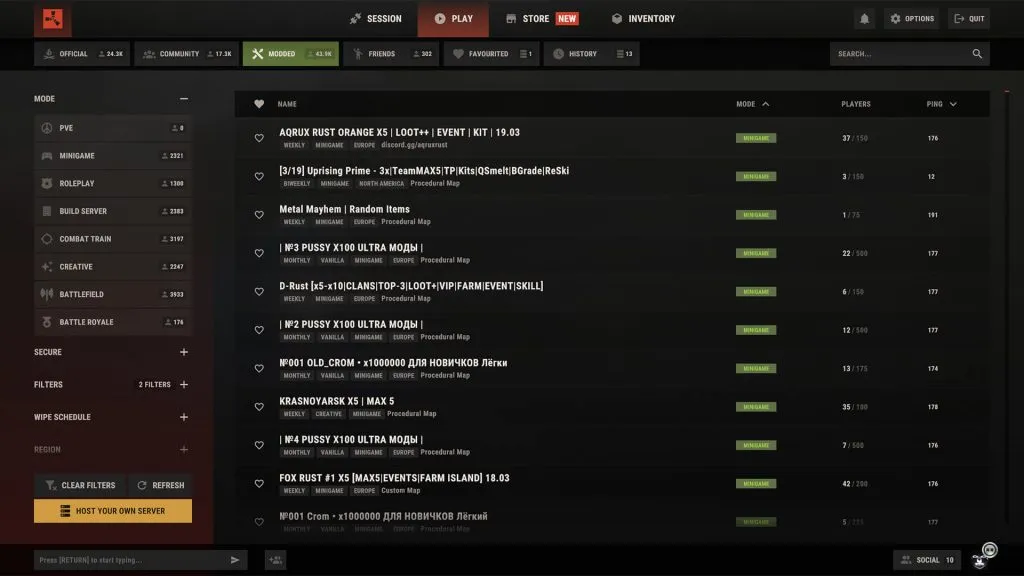The height and width of the screenshot is (576, 1024).
Task: Favourite D-Rust server heart
Action: point(259,292)
